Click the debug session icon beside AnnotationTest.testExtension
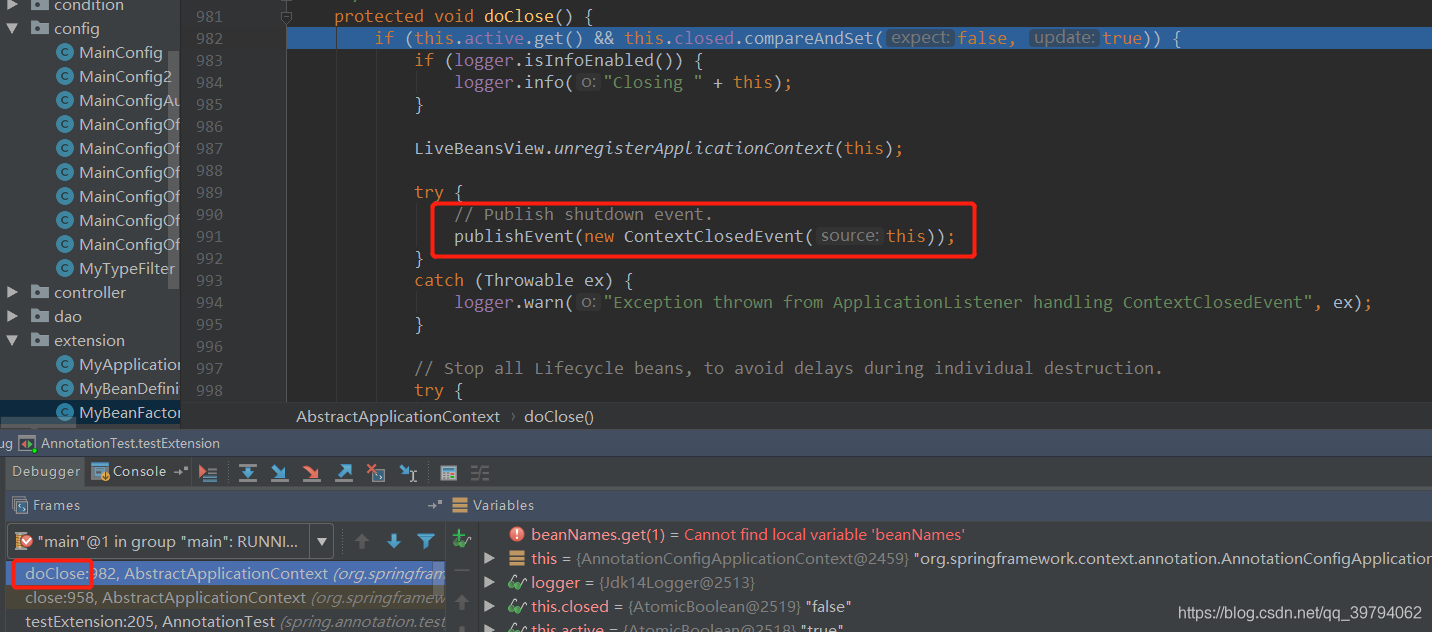Image resolution: width=1432 pixels, height=632 pixels. 27,443
